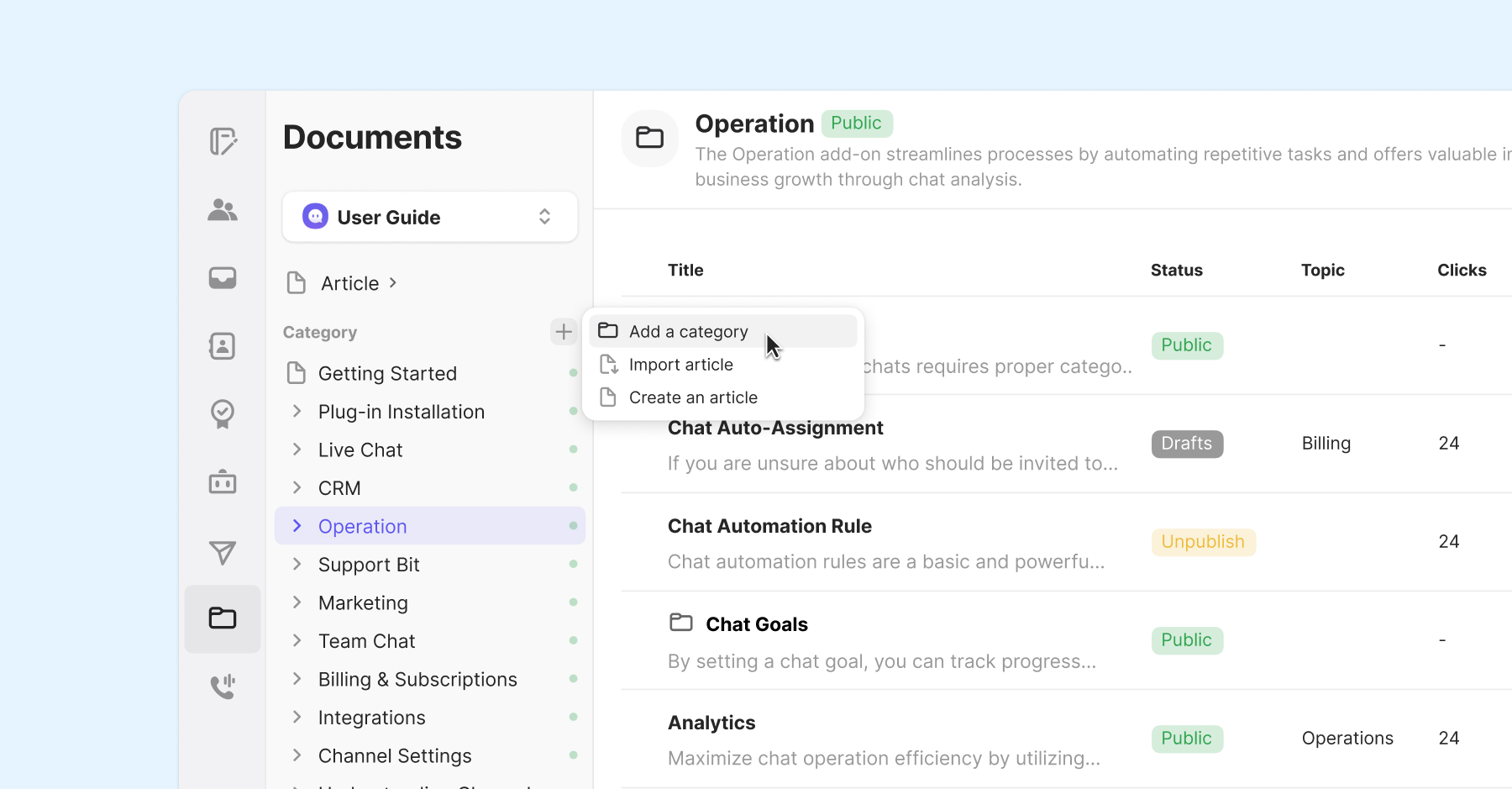Open the bot icon in sidebar
1512x789 pixels.
coord(223,482)
